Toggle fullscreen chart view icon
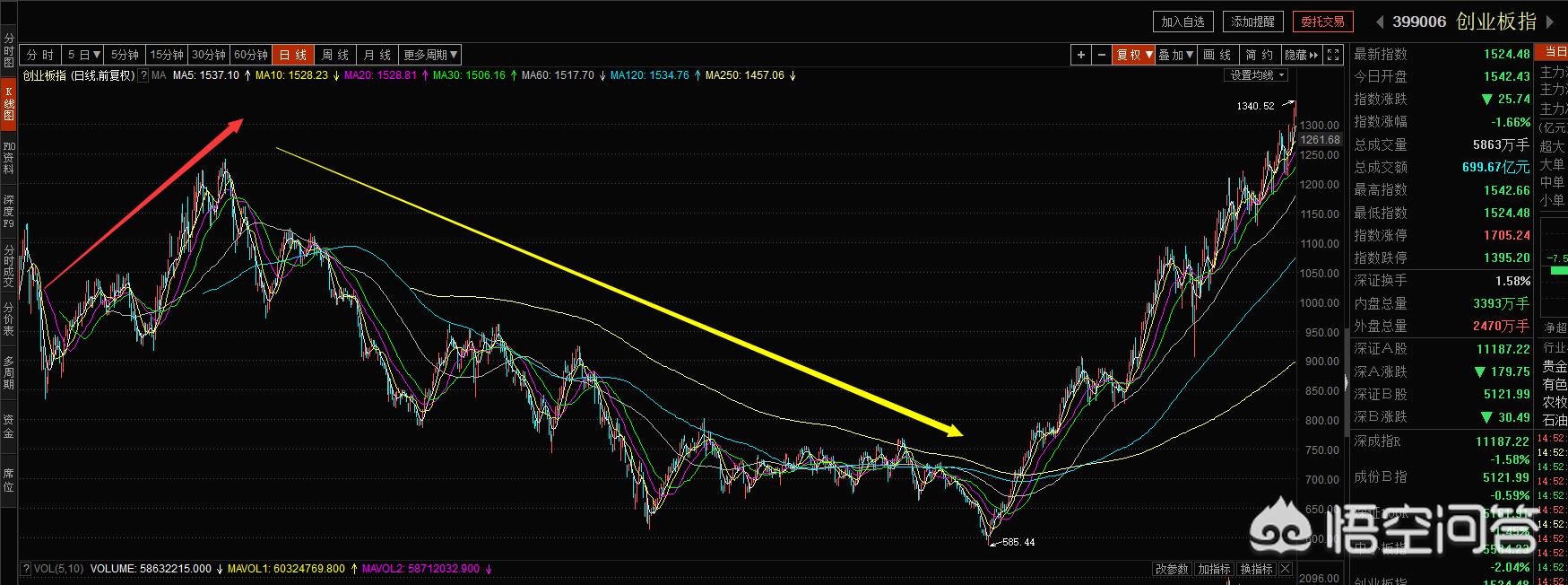The width and height of the screenshot is (1568, 585). coord(1333,55)
